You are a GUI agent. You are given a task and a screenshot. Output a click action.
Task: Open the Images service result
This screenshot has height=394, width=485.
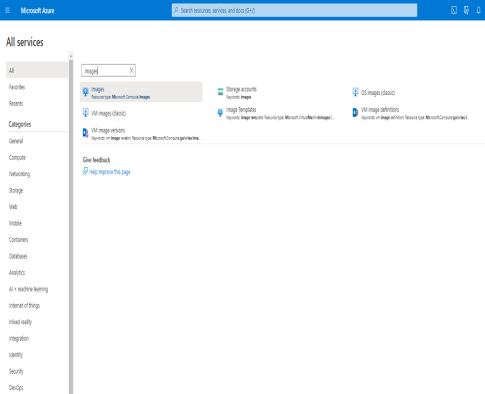point(141,92)
